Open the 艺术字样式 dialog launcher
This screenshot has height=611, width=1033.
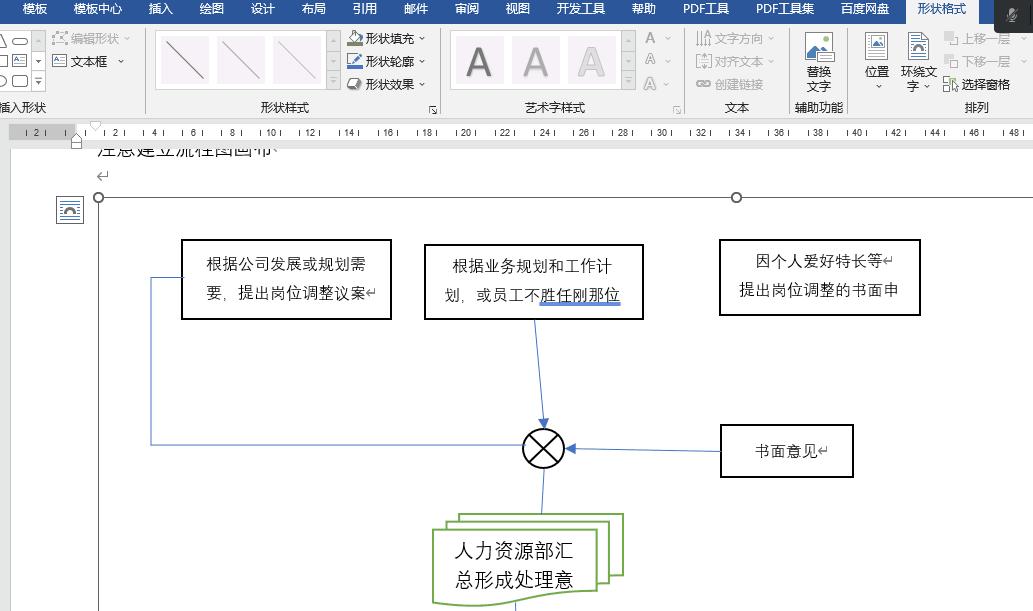tap(677, 107)
